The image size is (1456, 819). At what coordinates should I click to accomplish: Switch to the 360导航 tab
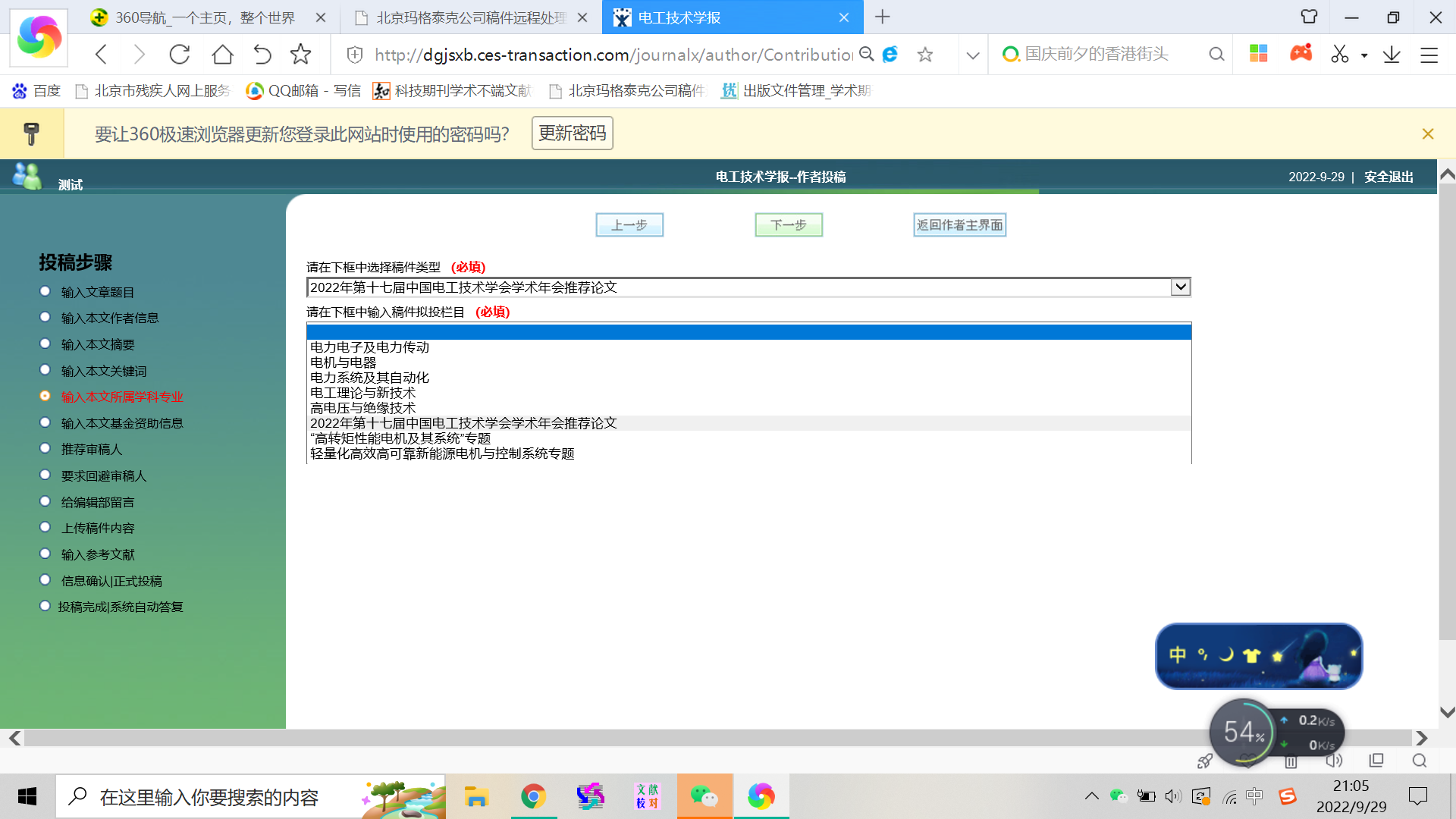click(x=205, y=17)
